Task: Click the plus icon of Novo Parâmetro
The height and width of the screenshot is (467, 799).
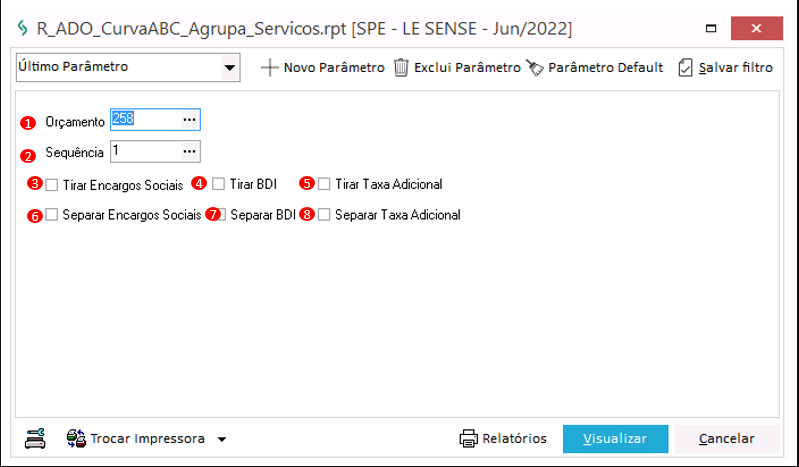Action: (x=270, y=67)
